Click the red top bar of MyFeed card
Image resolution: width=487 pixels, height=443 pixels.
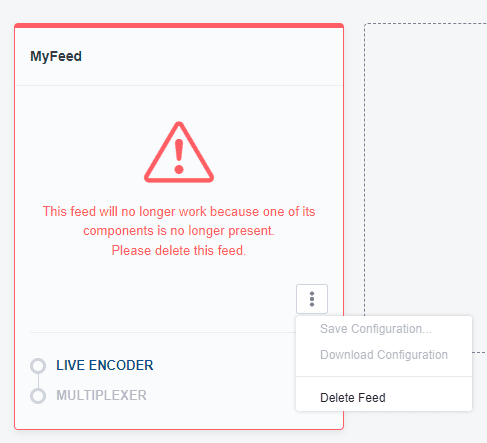click(x=179, y=25)
